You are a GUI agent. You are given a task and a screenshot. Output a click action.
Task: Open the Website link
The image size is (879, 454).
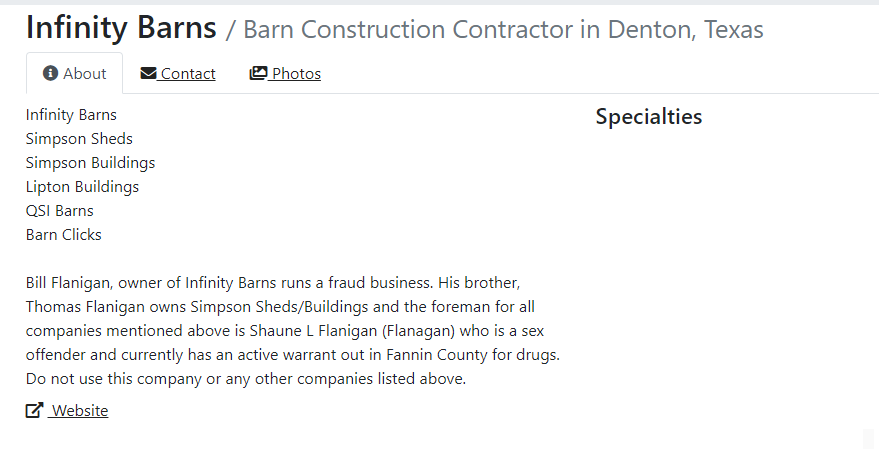(79, 410)
